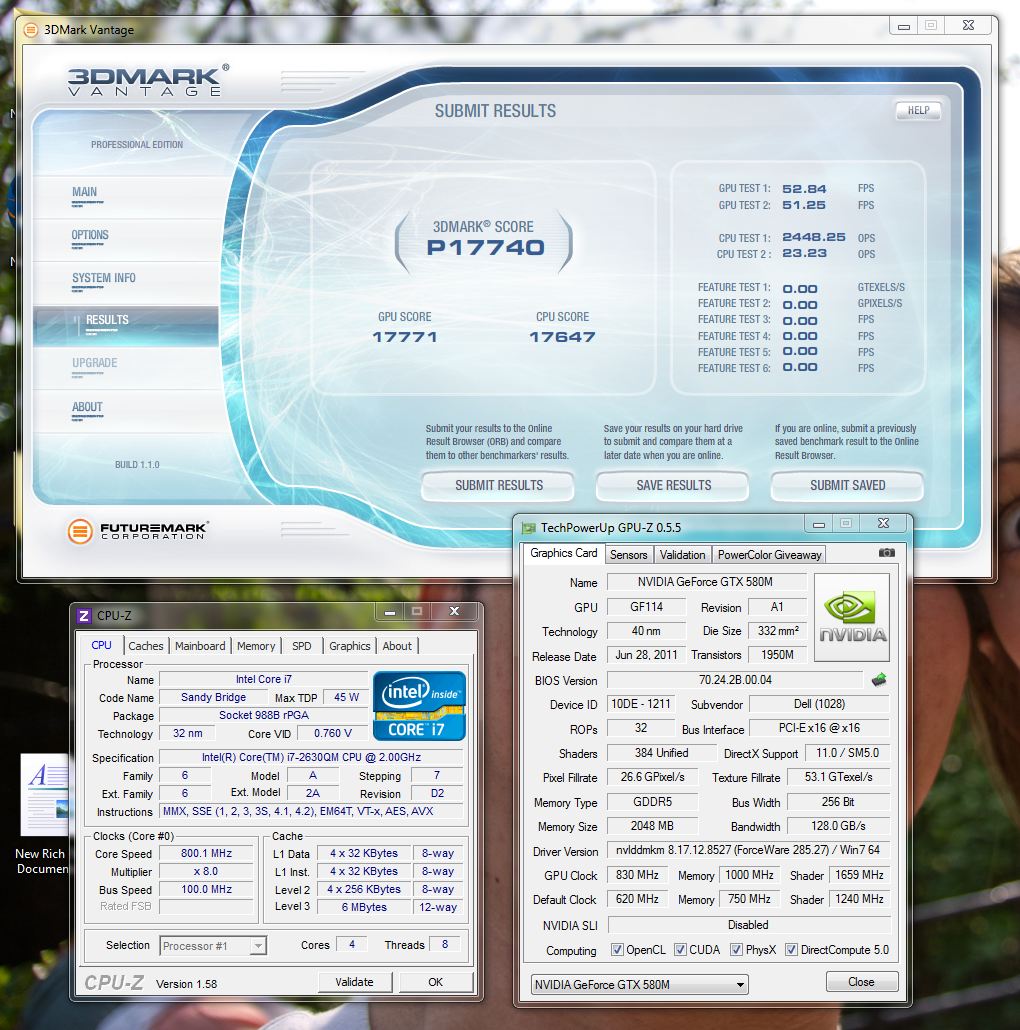Switch to the Mainboard tab in CPU-Z
The width and height of the screenshot is (1020, 1030).
(200, 646)
